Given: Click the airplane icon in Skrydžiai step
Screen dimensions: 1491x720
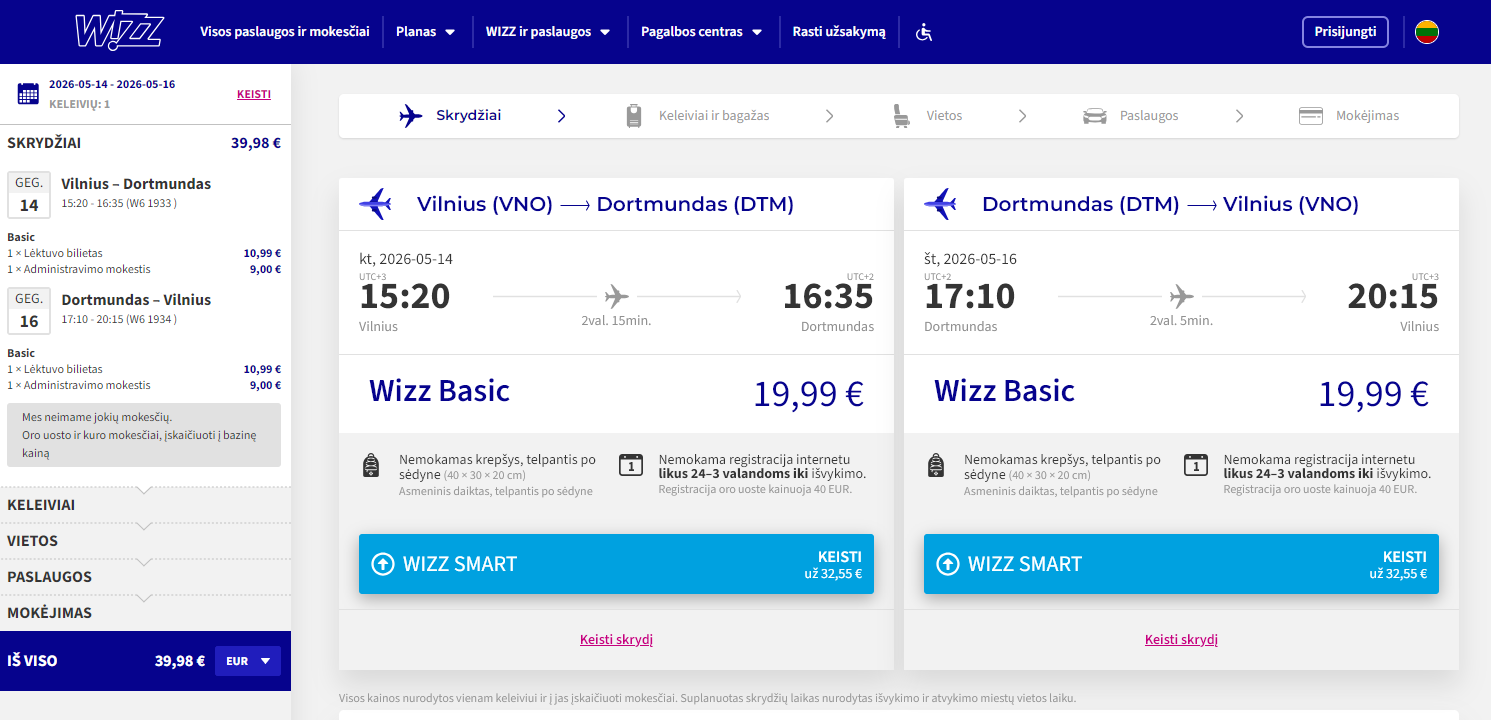Looking at the screenshot, I should pyautogui.click(x=410, y=116).
